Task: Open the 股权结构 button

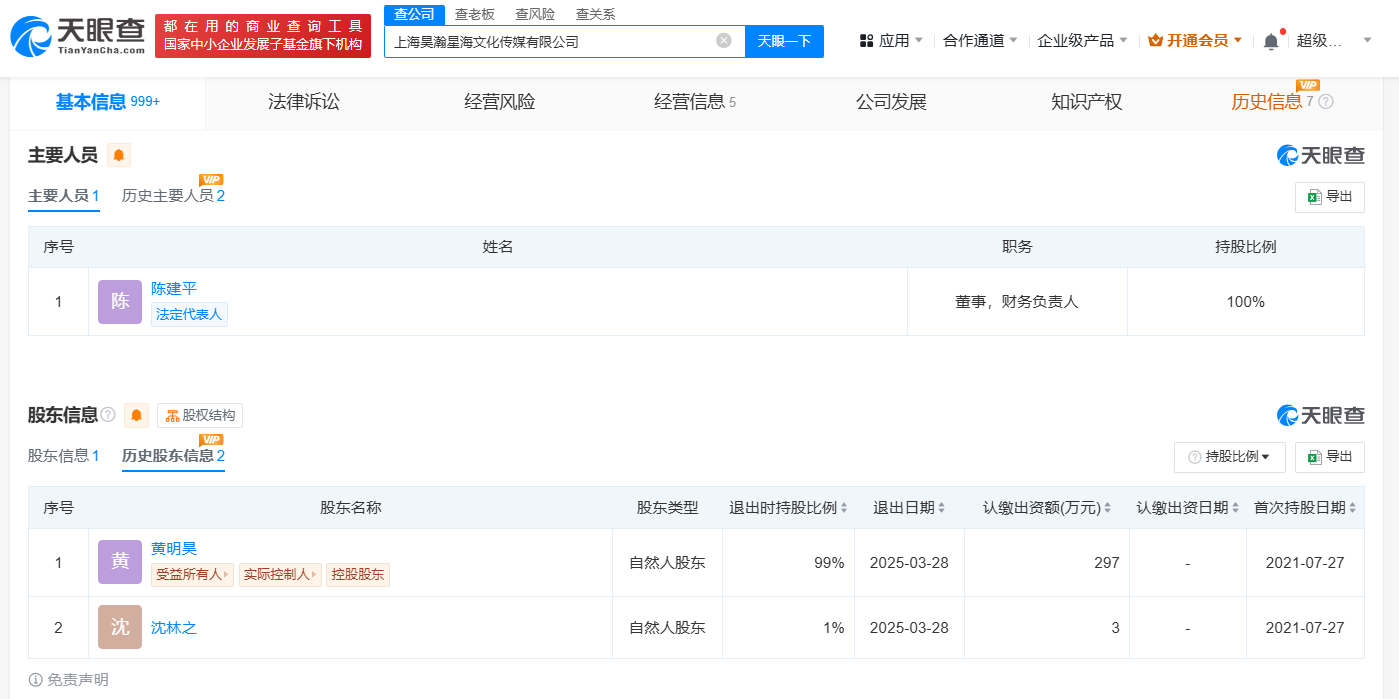Action: tap(200, 415)
